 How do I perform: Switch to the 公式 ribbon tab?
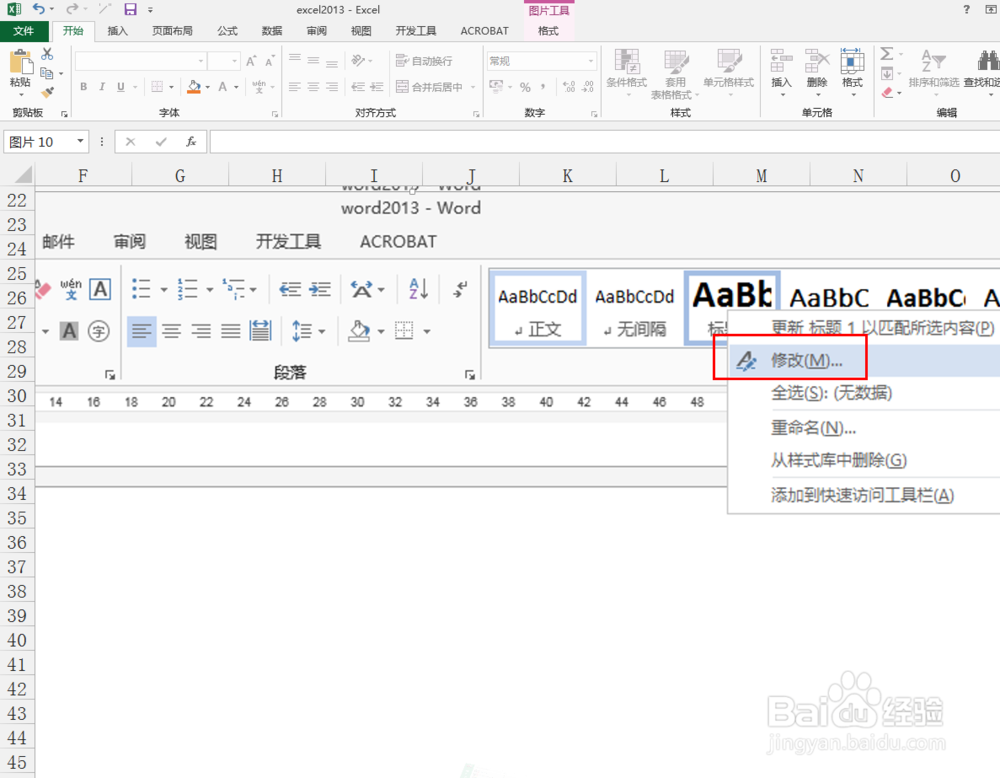pyautogui.click(x=227, y=31)
